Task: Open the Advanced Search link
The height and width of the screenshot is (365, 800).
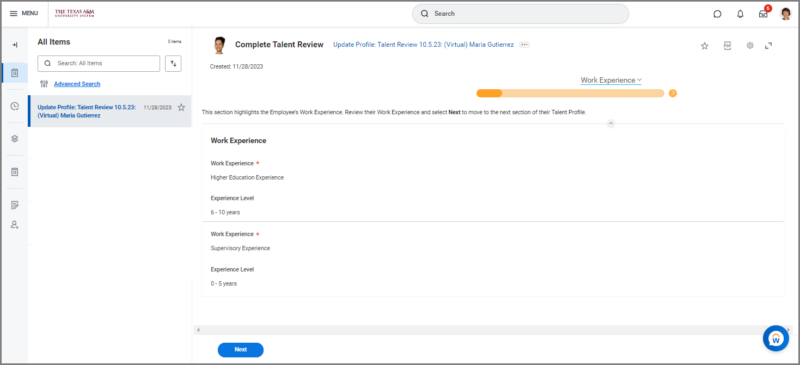Action: 77,84
